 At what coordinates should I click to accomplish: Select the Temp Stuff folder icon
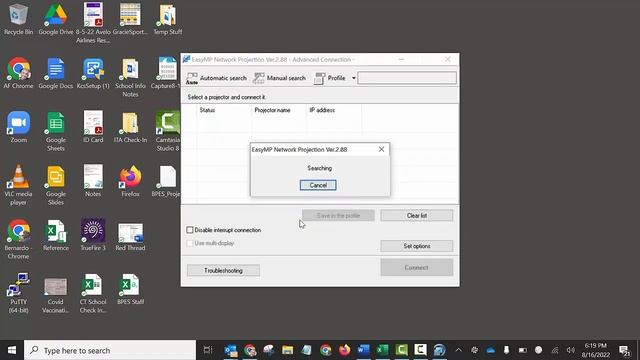[167, 19]
